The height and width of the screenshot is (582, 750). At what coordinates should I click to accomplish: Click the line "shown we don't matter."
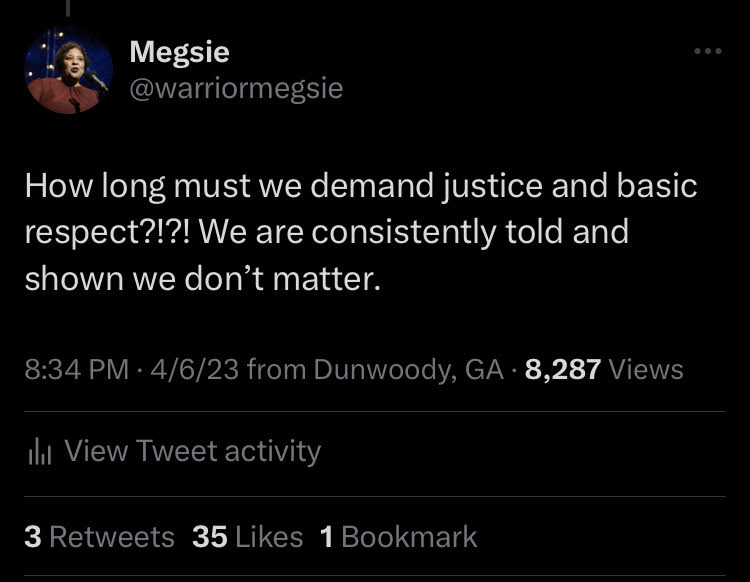point(203,279)
